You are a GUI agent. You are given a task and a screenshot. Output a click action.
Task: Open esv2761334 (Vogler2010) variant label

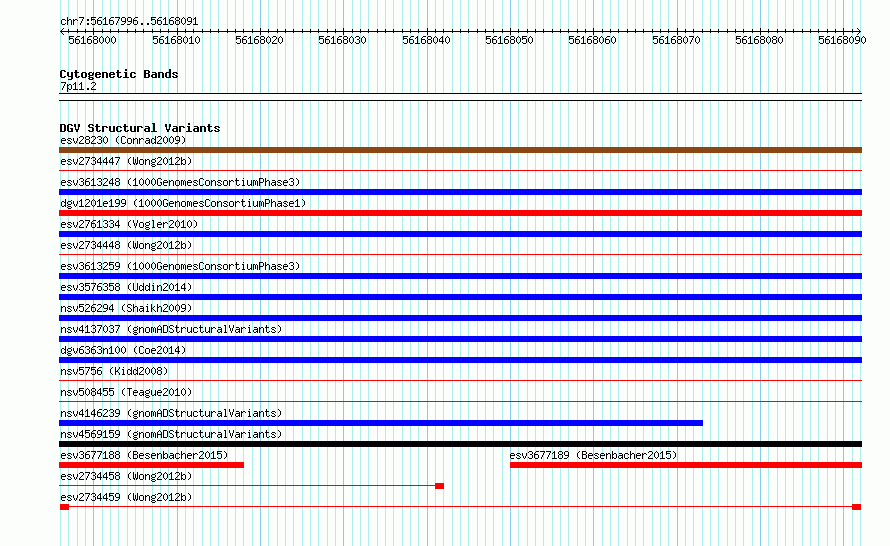(x=129, y=224)
